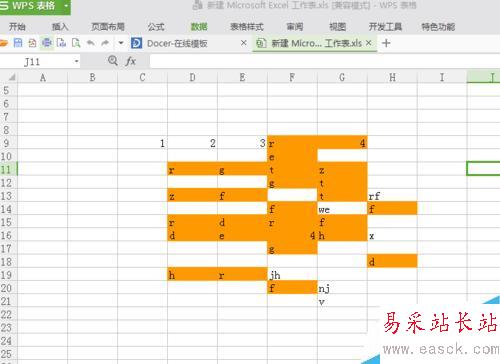Viewport: 500px width, 364px height.
Task: Click the Undo arrow icon
Action: point(91,43)
